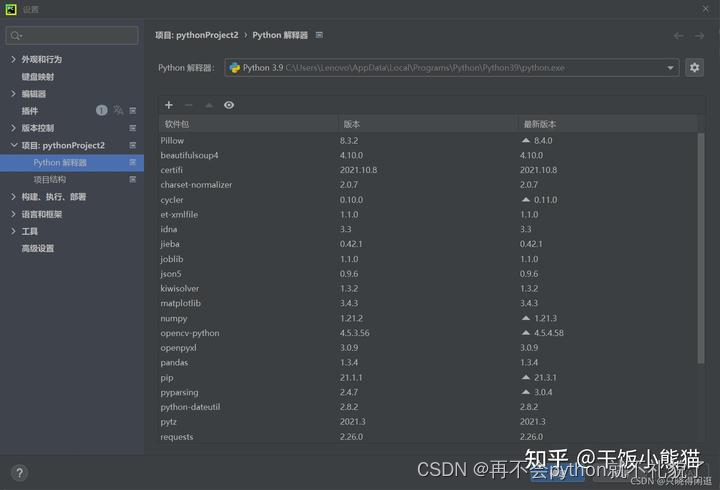Click the project-level icon on the 项目: pythonProject2 row
The height and width of the screenshot is (490, 720).
point(133,145)
